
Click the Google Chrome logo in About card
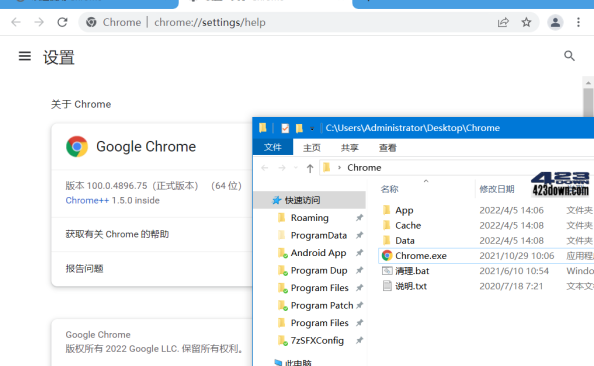[x=77, y=147]
